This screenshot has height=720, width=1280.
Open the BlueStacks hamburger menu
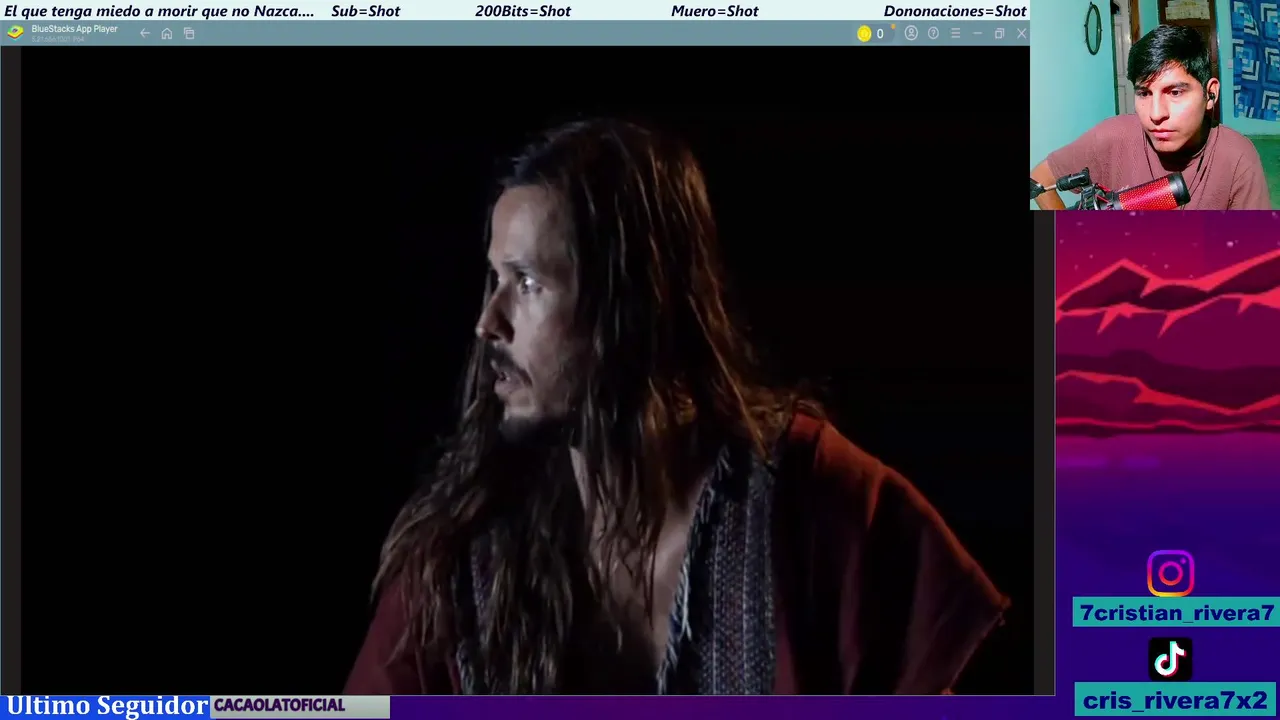pos(955,33)
